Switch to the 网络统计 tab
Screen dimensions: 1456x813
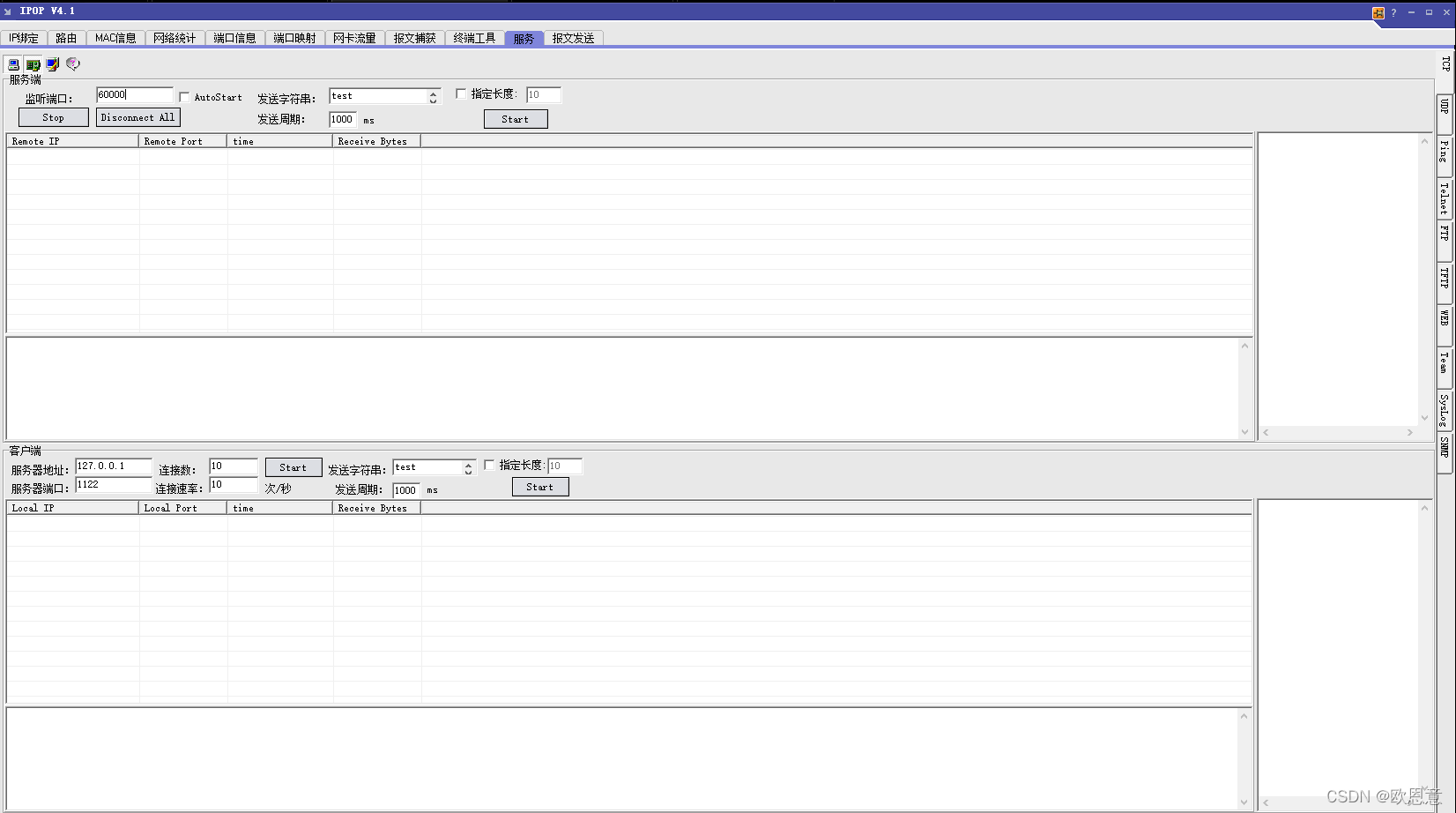(x=175, y=38)
